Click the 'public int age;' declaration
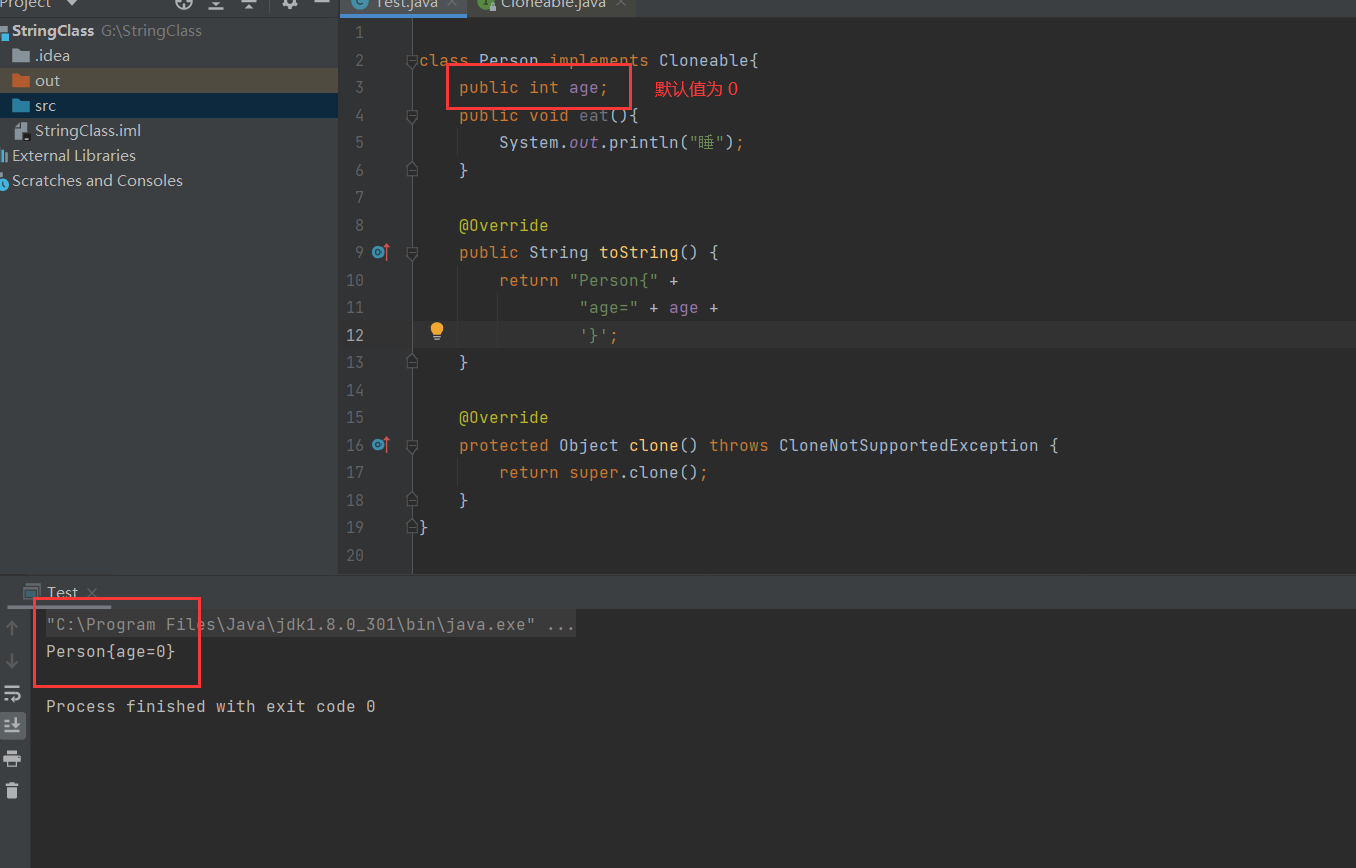 click(533, 88)
